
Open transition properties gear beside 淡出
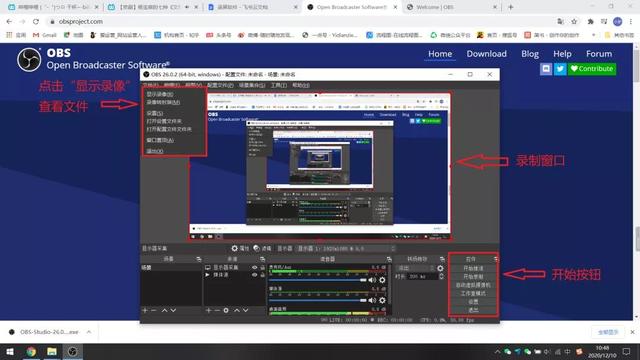coord(440,268)
